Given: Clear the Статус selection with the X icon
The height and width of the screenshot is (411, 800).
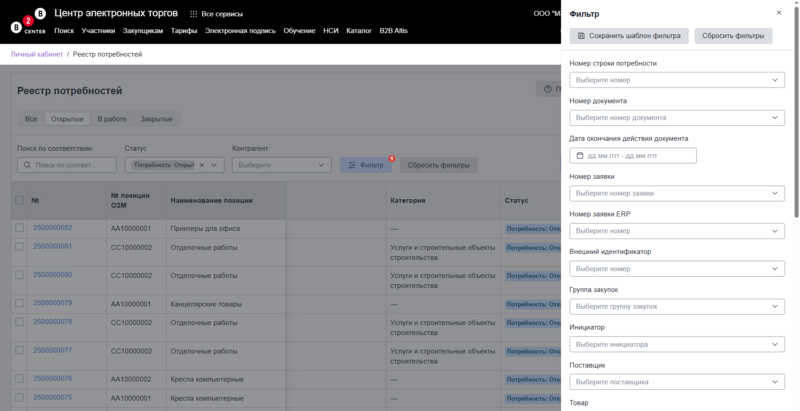Looking at the screenshot, I should [x=203, y=165].
